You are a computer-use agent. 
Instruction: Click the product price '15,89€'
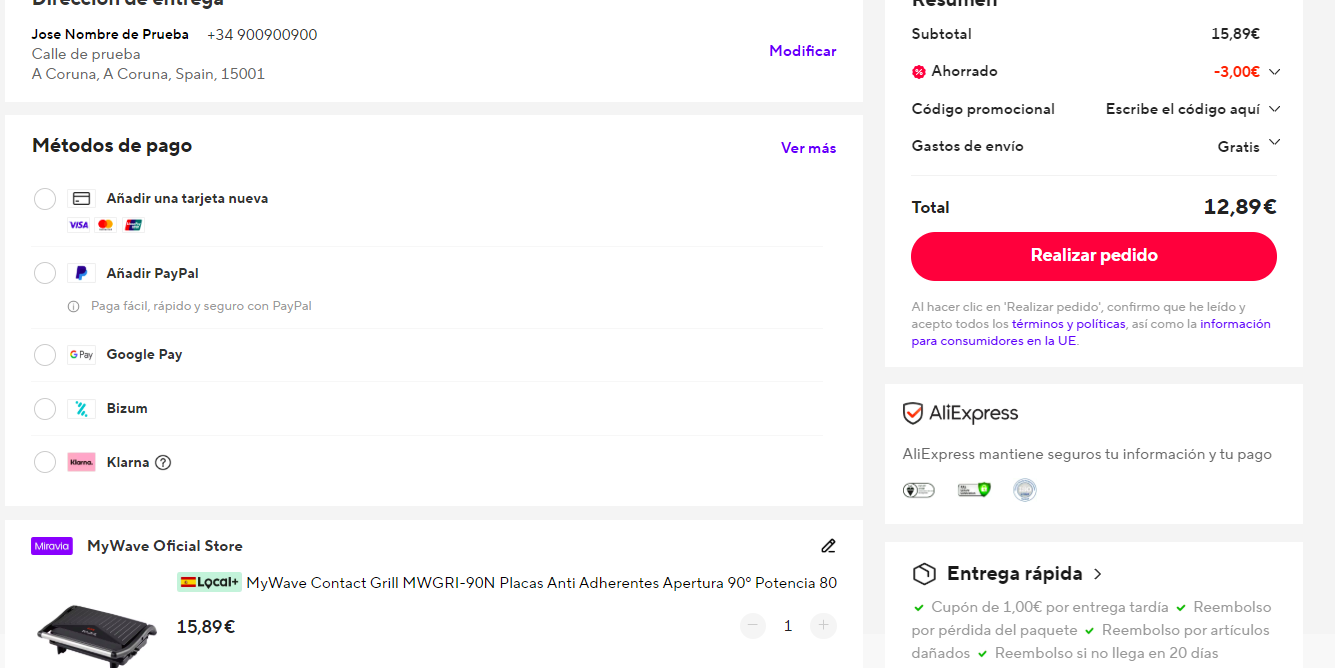(x=206, y=627)
